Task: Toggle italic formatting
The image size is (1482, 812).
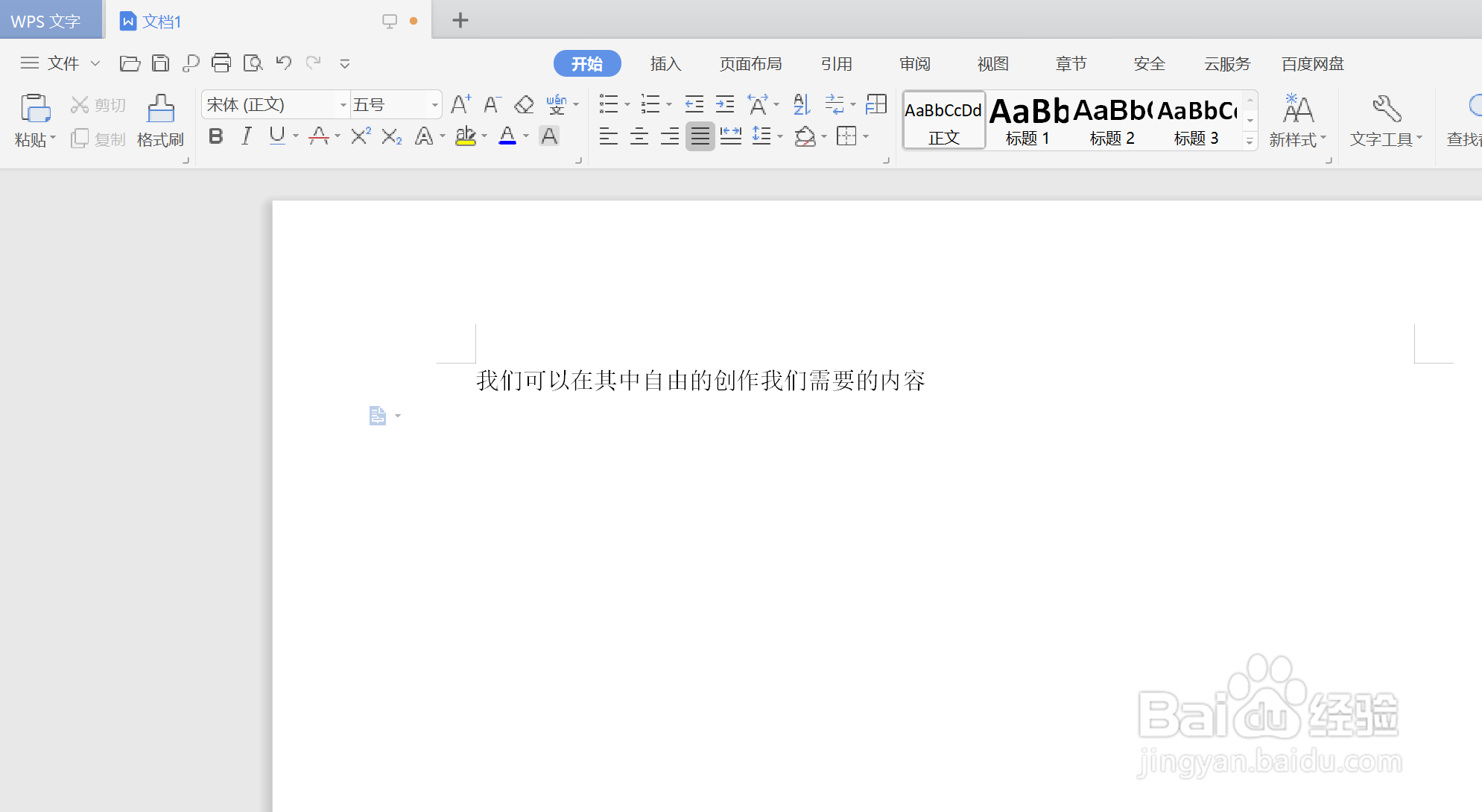Action: coord(246,136)
